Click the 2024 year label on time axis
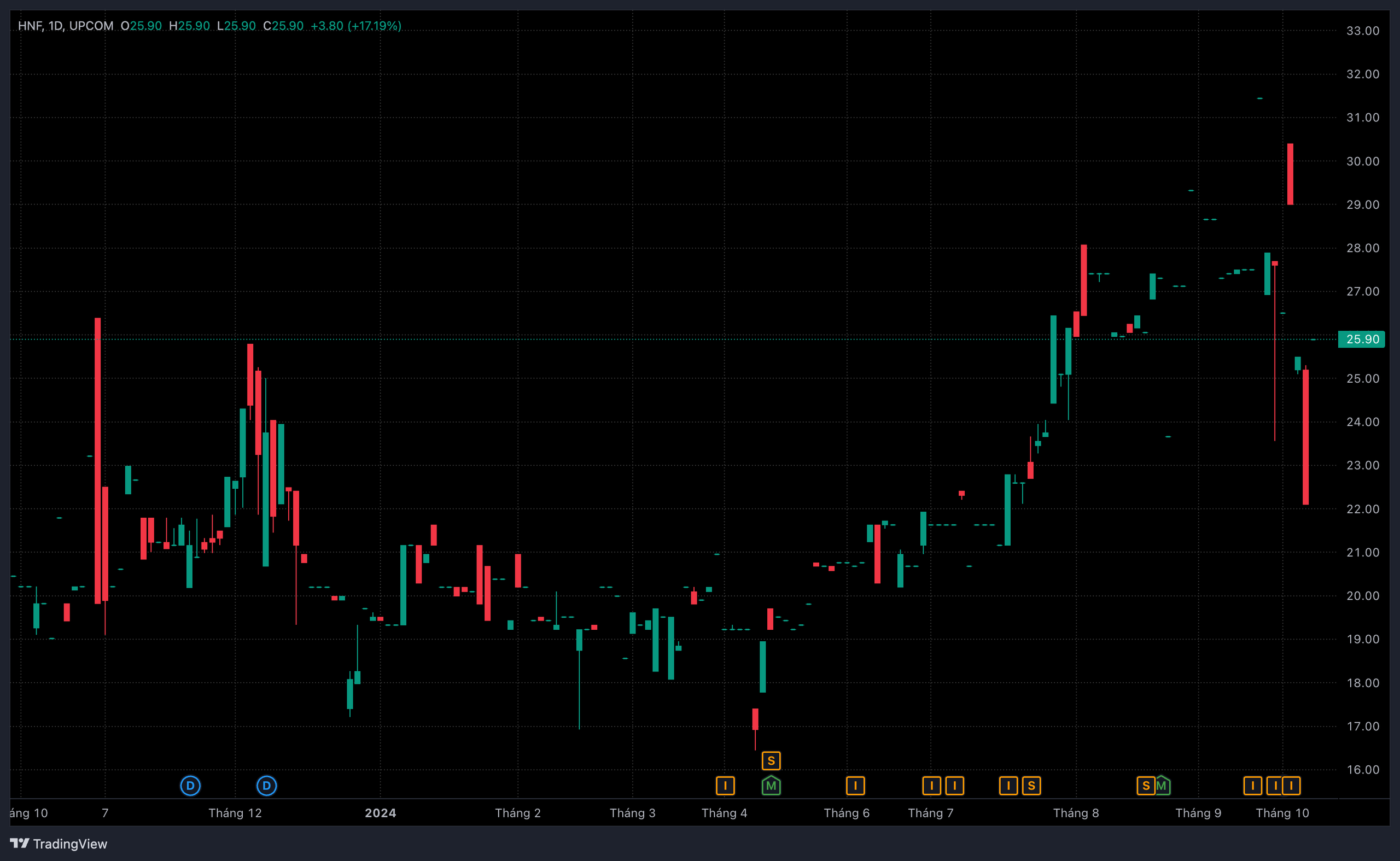Screen dimensions: 1400x861 [381, 813]
